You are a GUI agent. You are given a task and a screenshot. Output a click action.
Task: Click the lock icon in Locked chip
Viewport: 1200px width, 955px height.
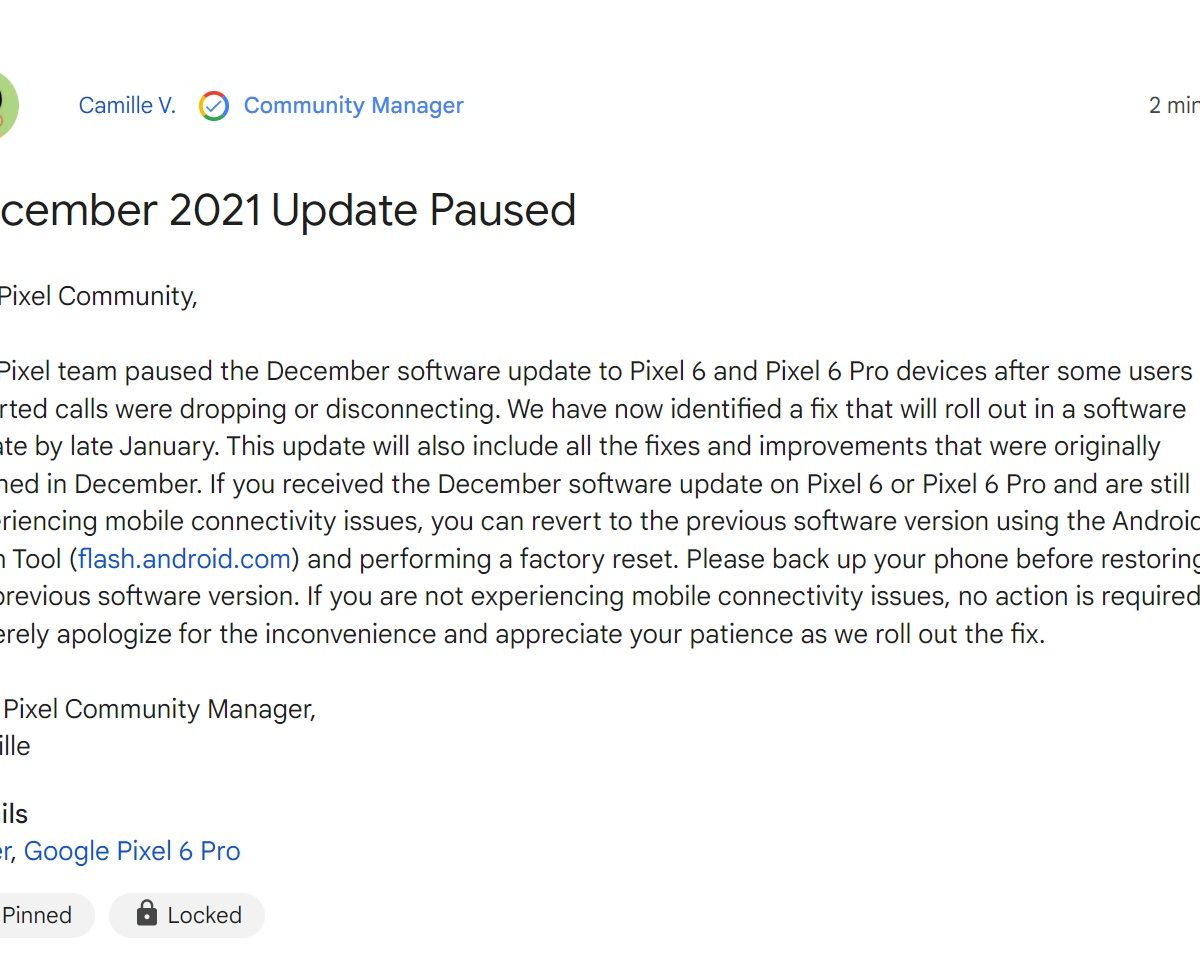147,914
